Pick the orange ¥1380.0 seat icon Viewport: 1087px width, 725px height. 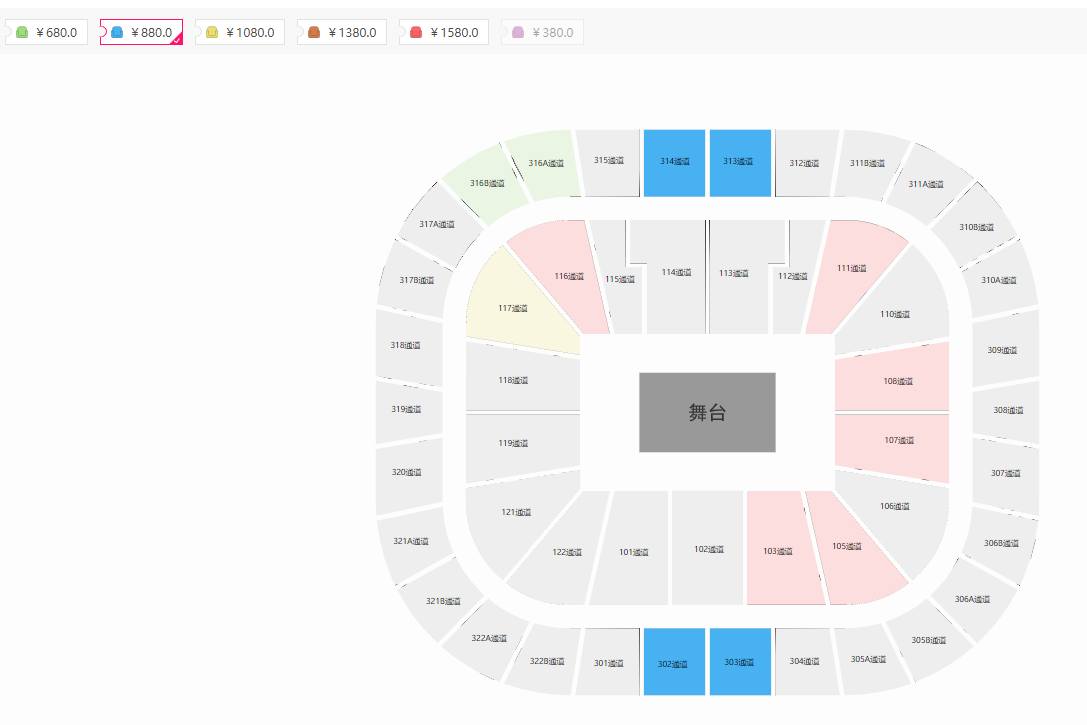(x=314, y=33)
